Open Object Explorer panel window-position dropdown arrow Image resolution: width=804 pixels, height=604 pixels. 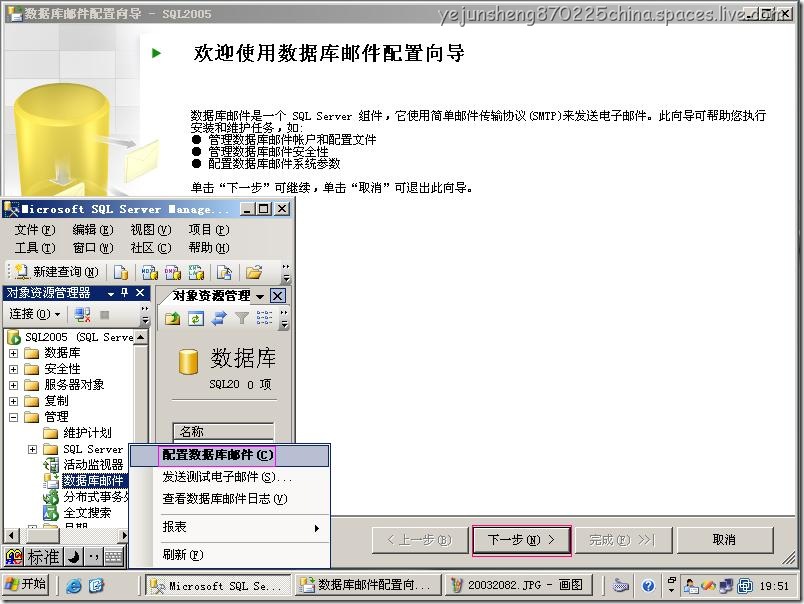(x=111, y=293)
